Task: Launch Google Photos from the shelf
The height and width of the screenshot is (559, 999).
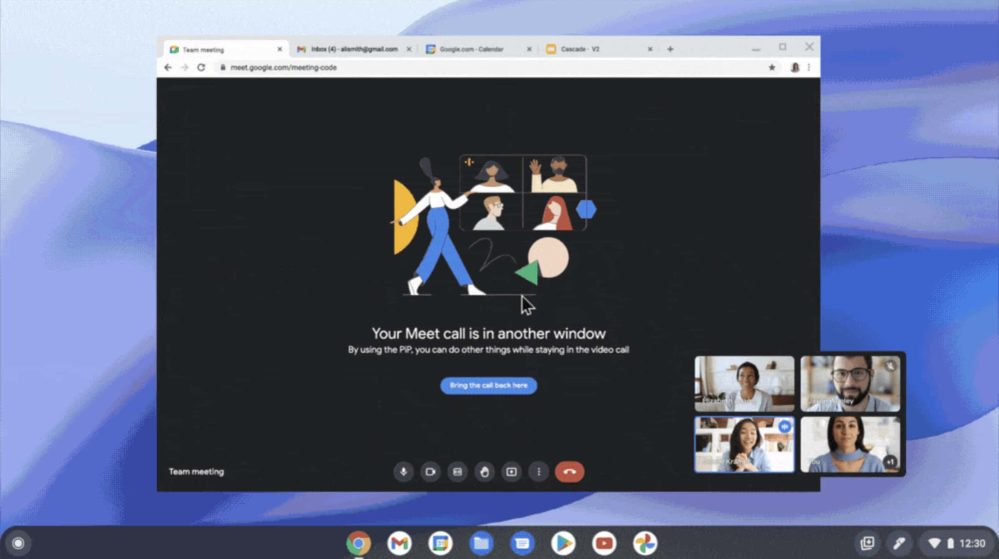Action: tap(645, 543)
